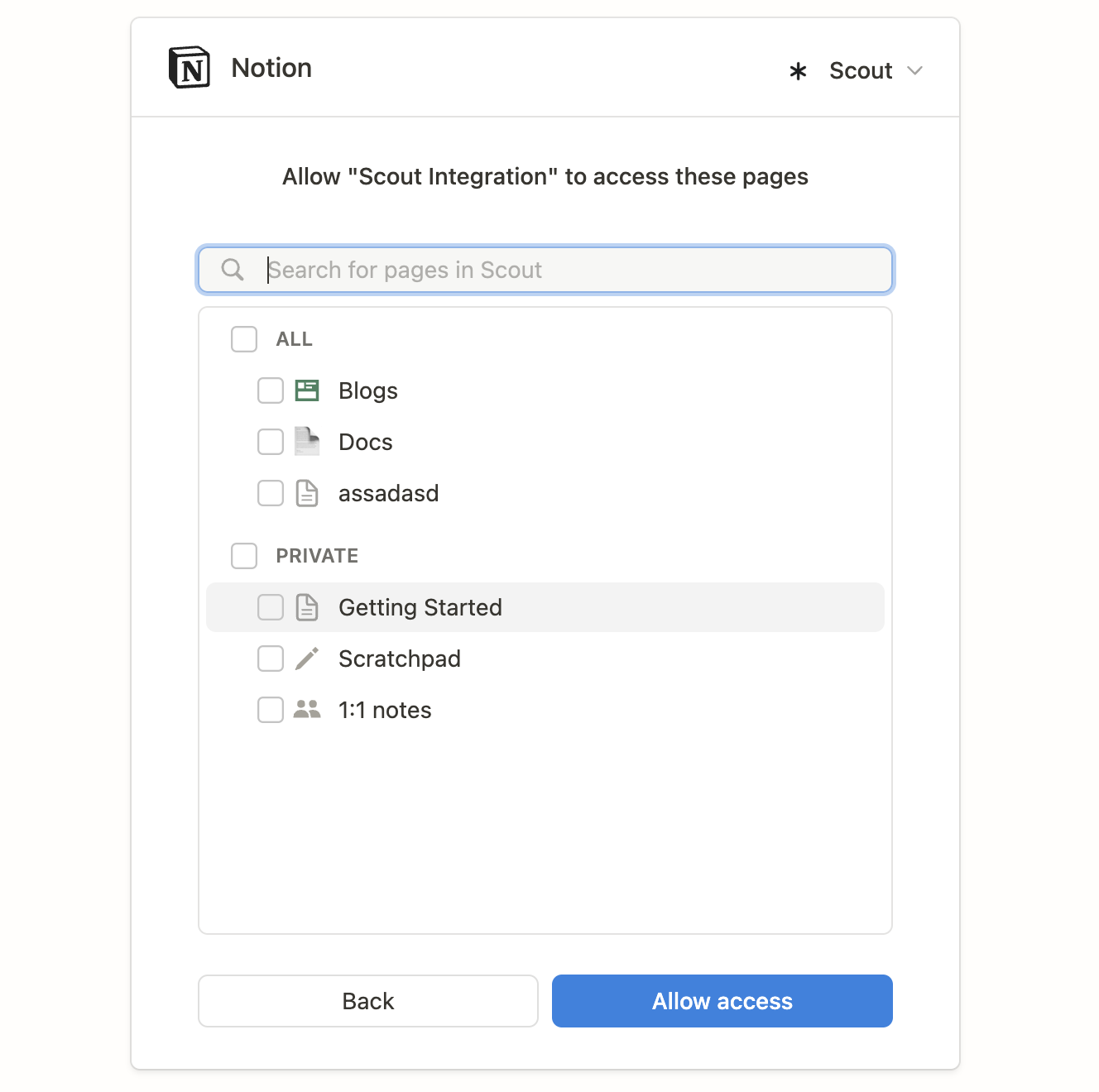The width and height of the screenshot is (1099, 1092).
Task: Click the assadasd document icon
Action: click(307, 493)
